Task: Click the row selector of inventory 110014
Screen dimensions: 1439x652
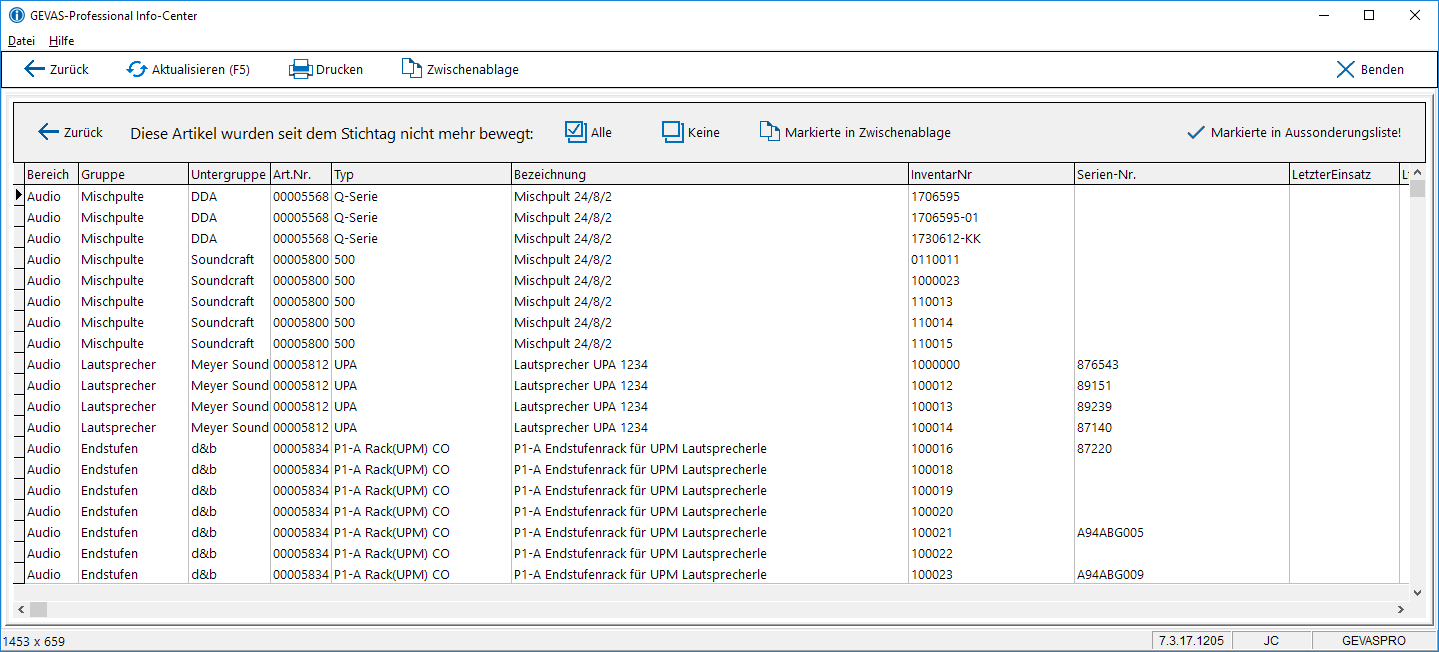Action: pos(18,323)
